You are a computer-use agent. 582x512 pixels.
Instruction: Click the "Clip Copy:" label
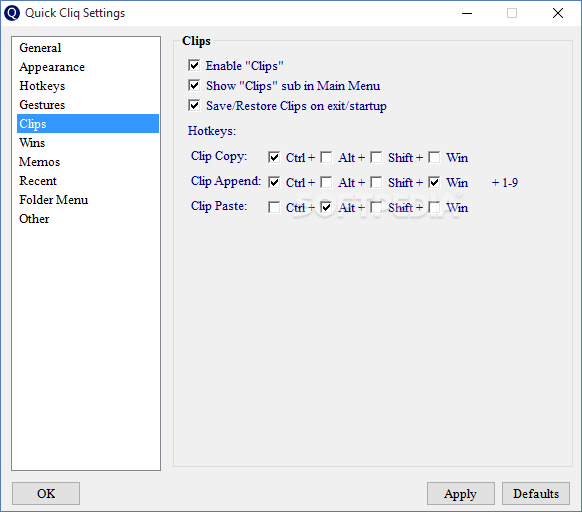click(219, 156)
